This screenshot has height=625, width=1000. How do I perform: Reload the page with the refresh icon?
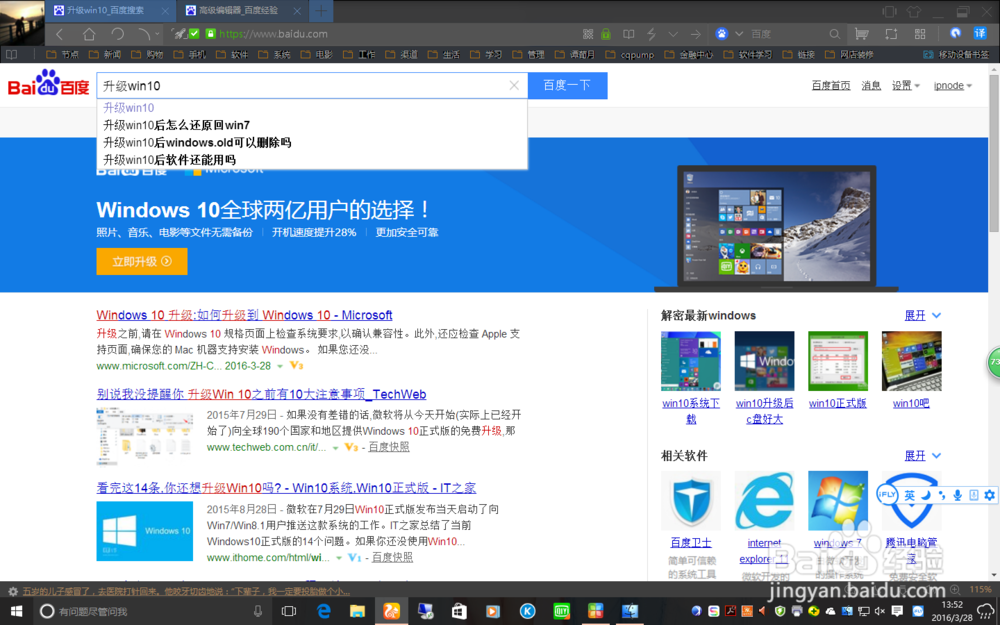[117, 34]
